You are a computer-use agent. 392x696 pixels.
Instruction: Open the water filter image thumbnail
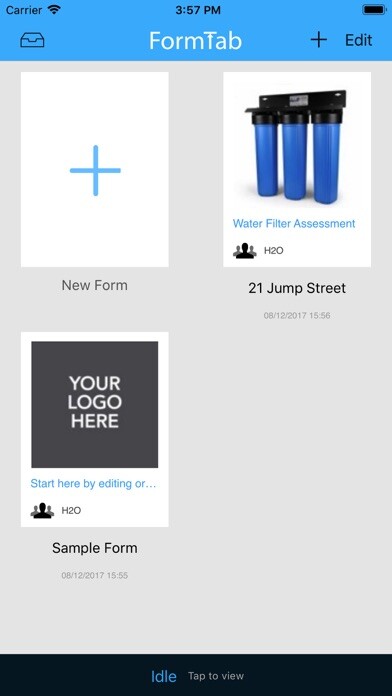point(296,146)
